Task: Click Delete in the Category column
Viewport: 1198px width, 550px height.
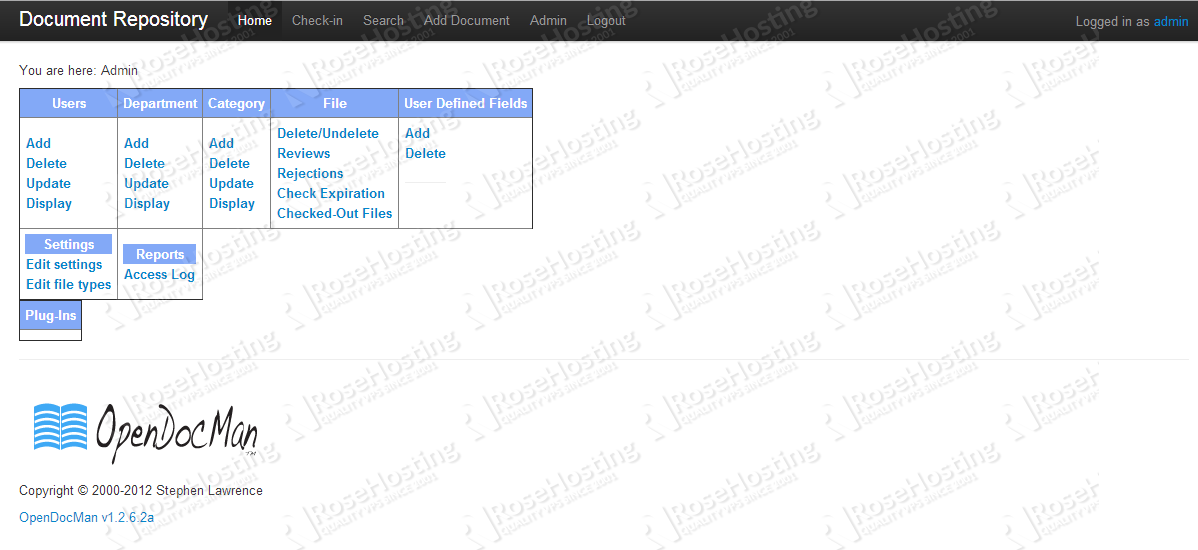Action: (229, 163)
